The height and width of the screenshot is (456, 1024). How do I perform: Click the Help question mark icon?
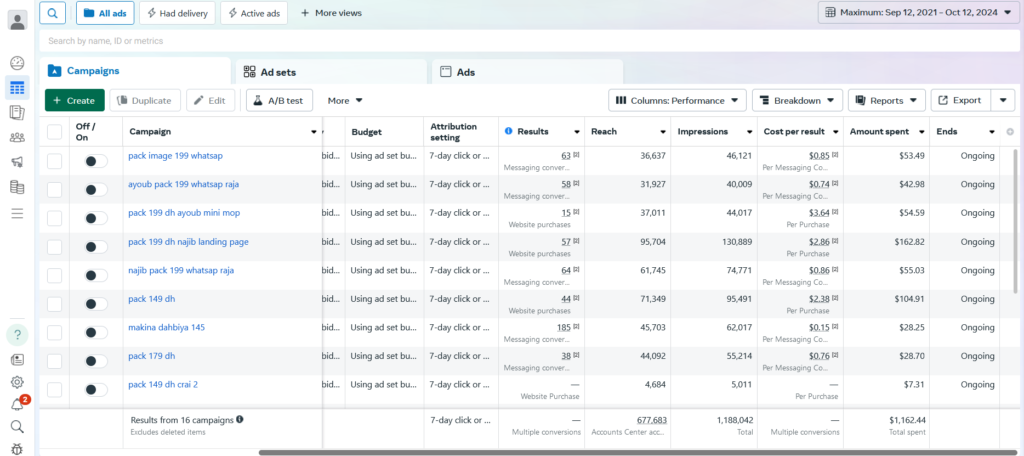point(18,335)
